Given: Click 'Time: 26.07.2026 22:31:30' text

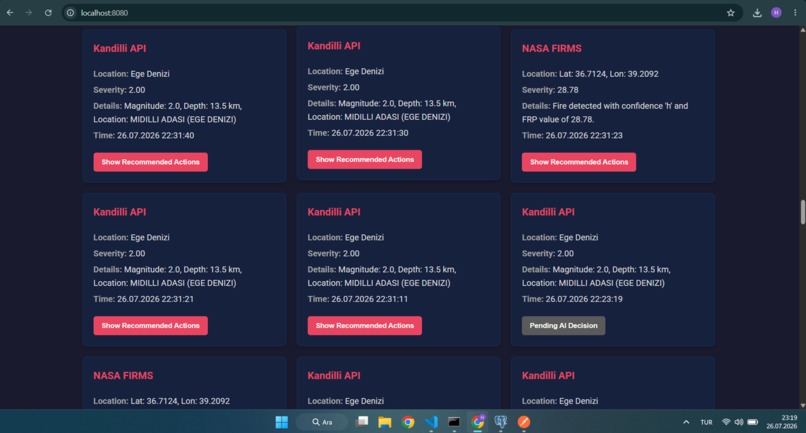Looking at the screenshot, I should point(358,133).
